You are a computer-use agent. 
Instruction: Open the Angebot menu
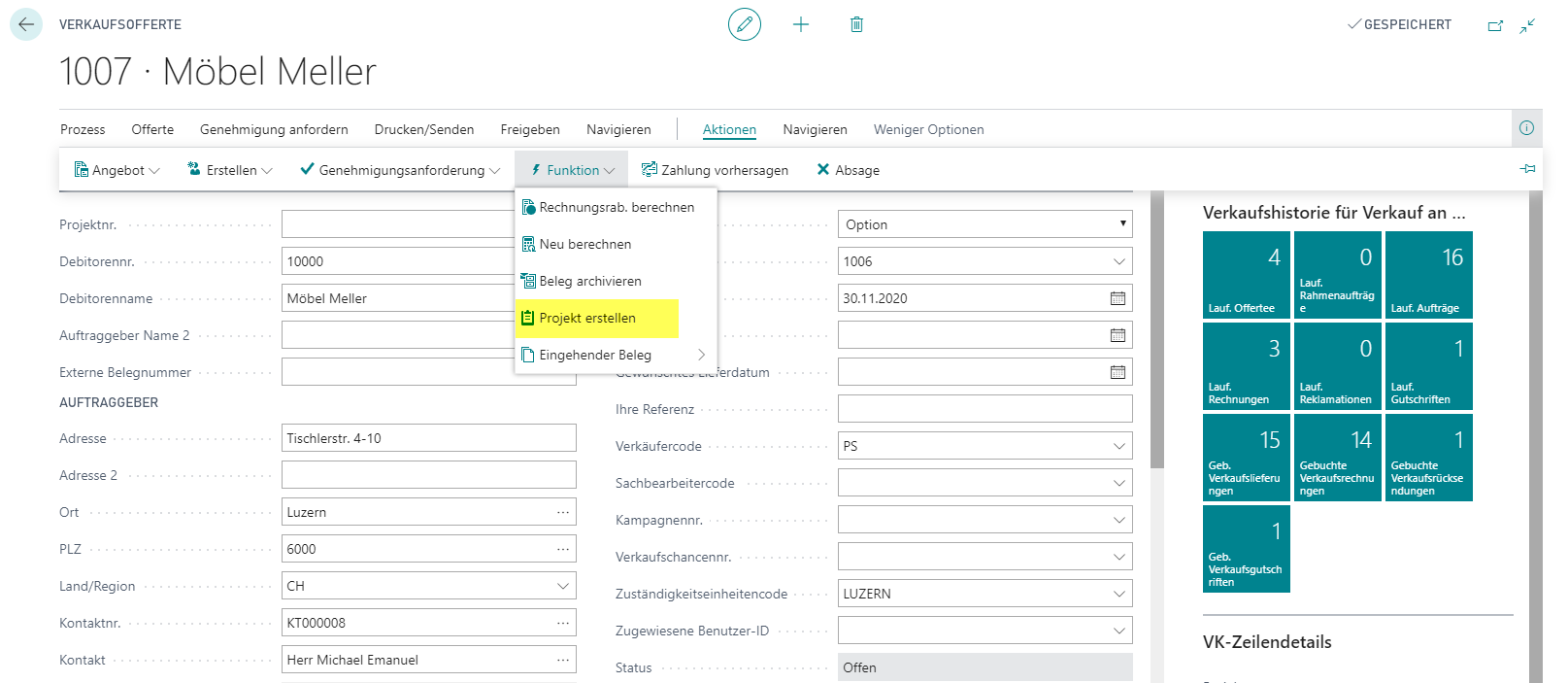[117, 170]
